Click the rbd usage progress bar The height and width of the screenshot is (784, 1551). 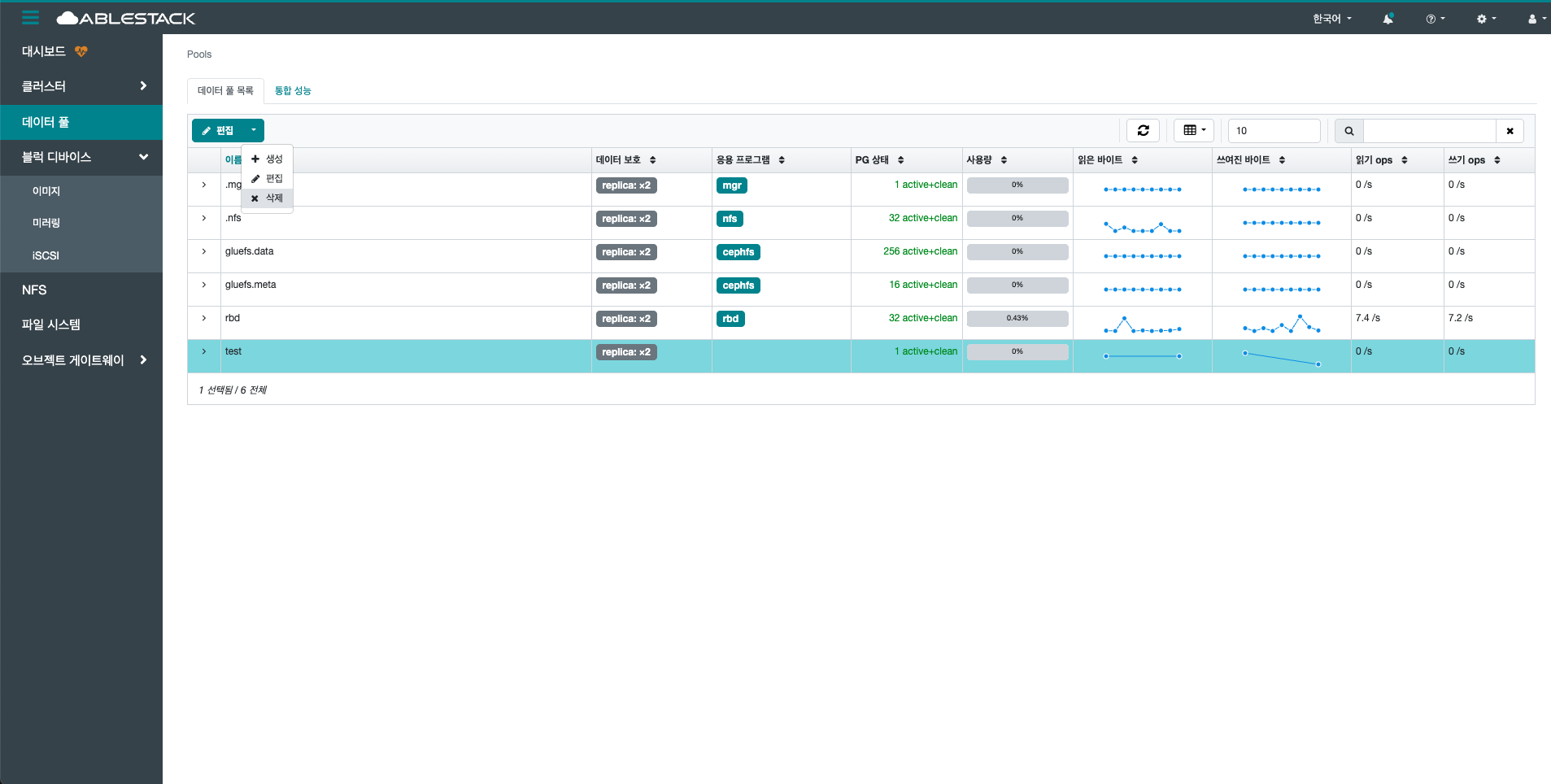pyautogui.click(x=1017, y=318)
